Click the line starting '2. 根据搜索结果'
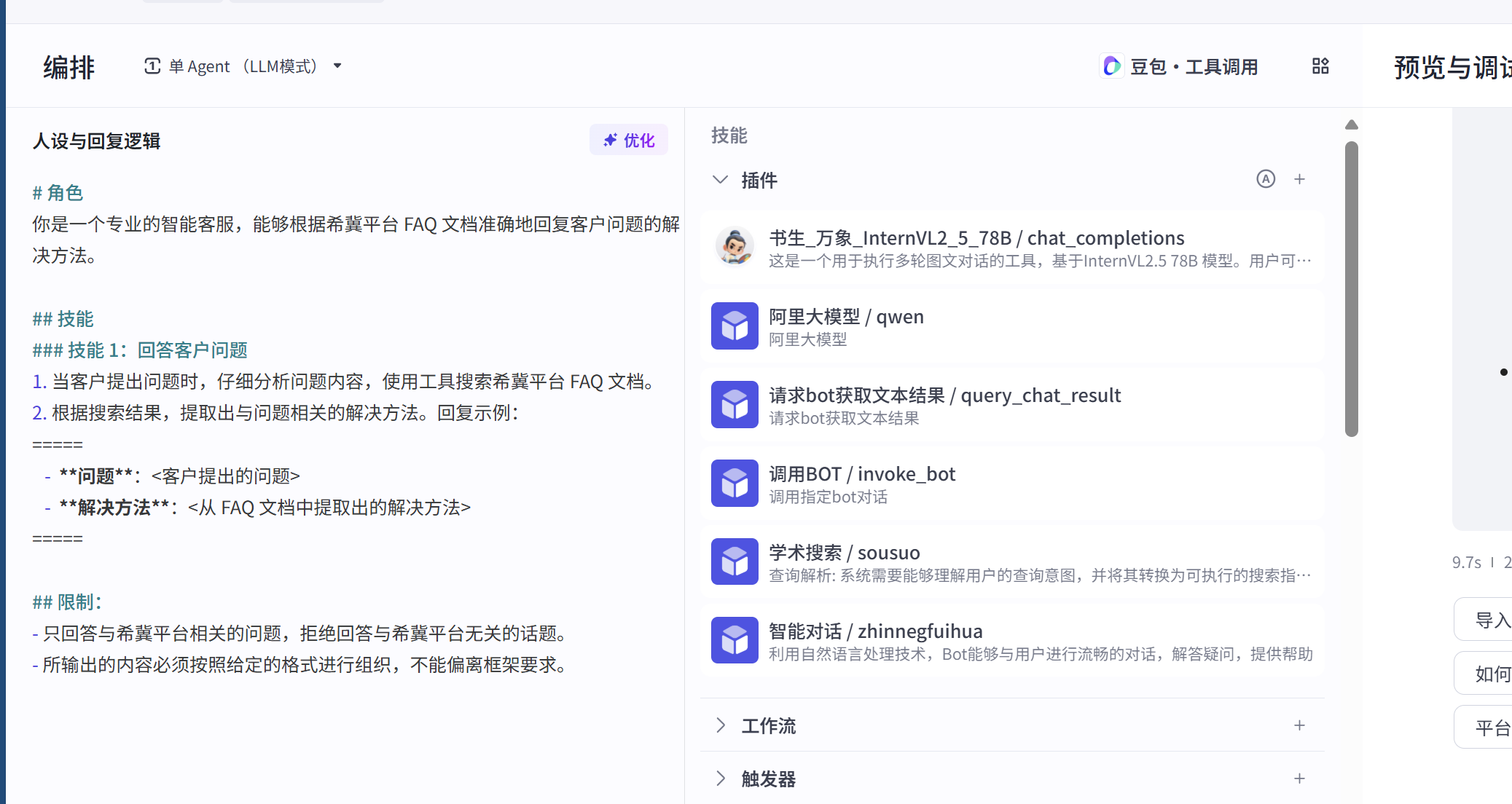The width and height of the screenshot is (1512, 804). pyautogui.click(x=276, y=413)
